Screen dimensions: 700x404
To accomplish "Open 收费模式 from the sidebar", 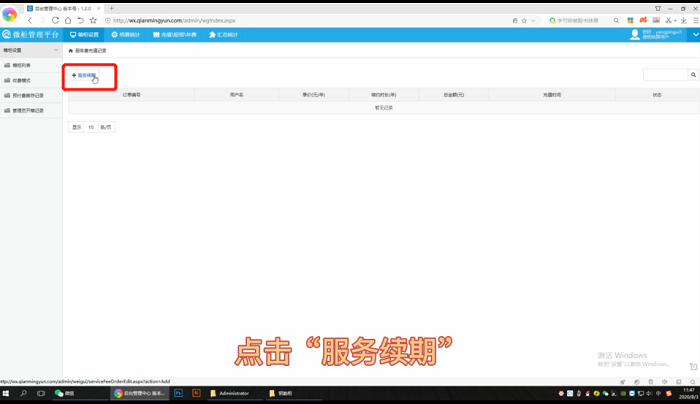I will (x=21, y=80).
